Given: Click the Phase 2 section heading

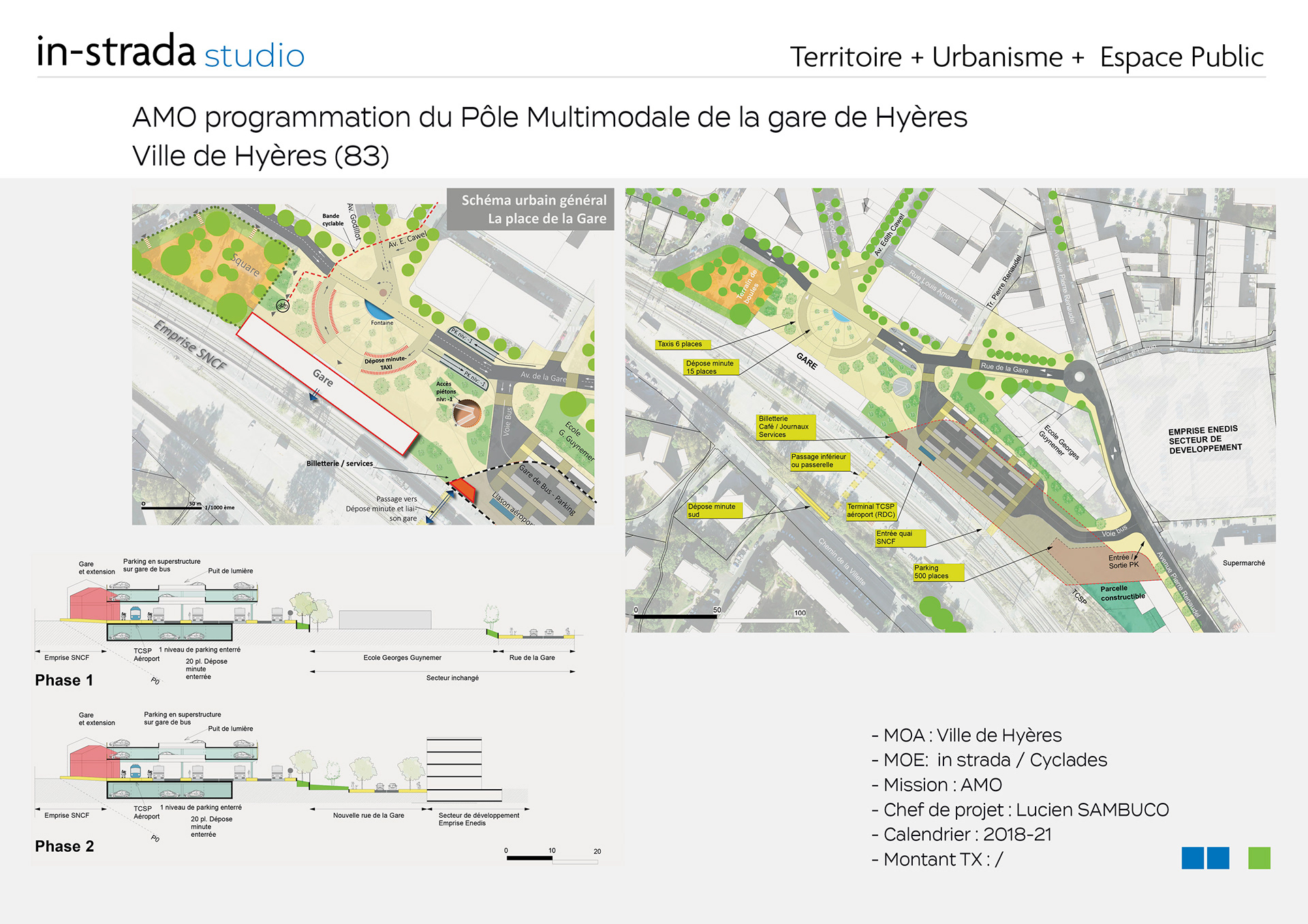Looking at the screenshot, I should [x=65, y=846].
